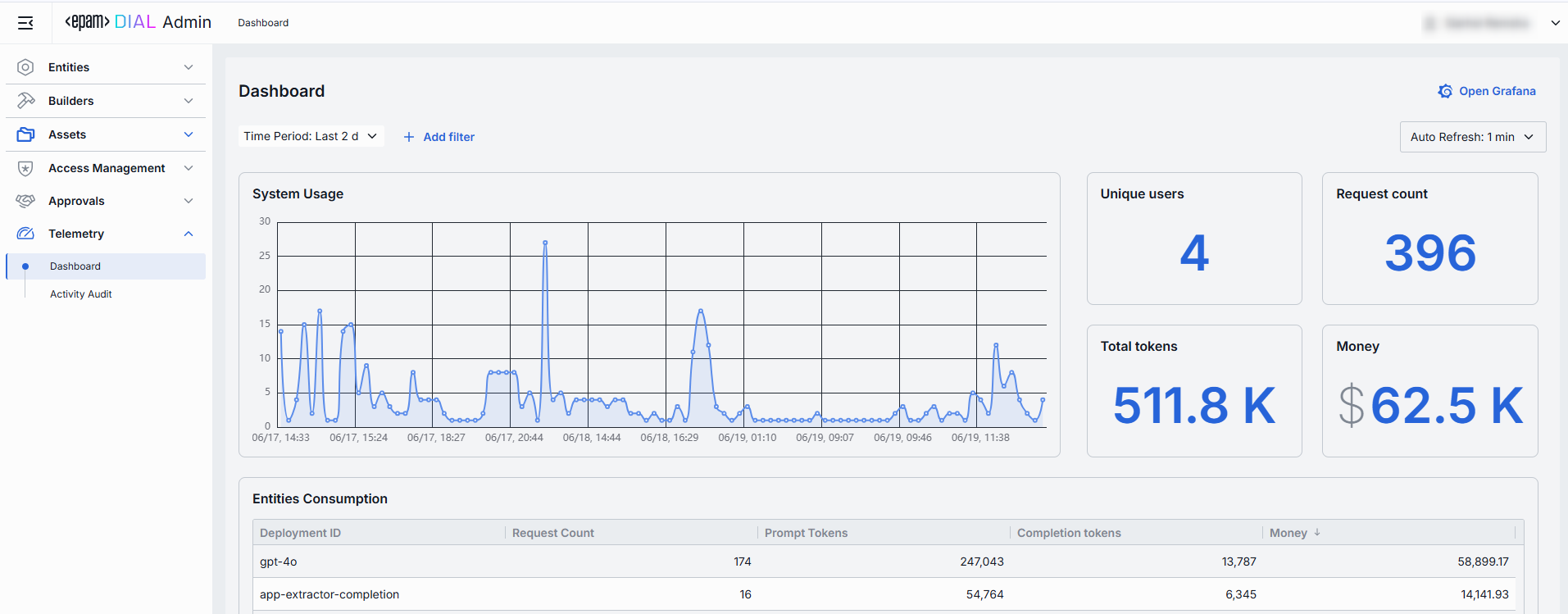Expand the Entities section chevron
Image resolution: width=1568 pixels, height=614 pixels.
[x=189, y=67]
